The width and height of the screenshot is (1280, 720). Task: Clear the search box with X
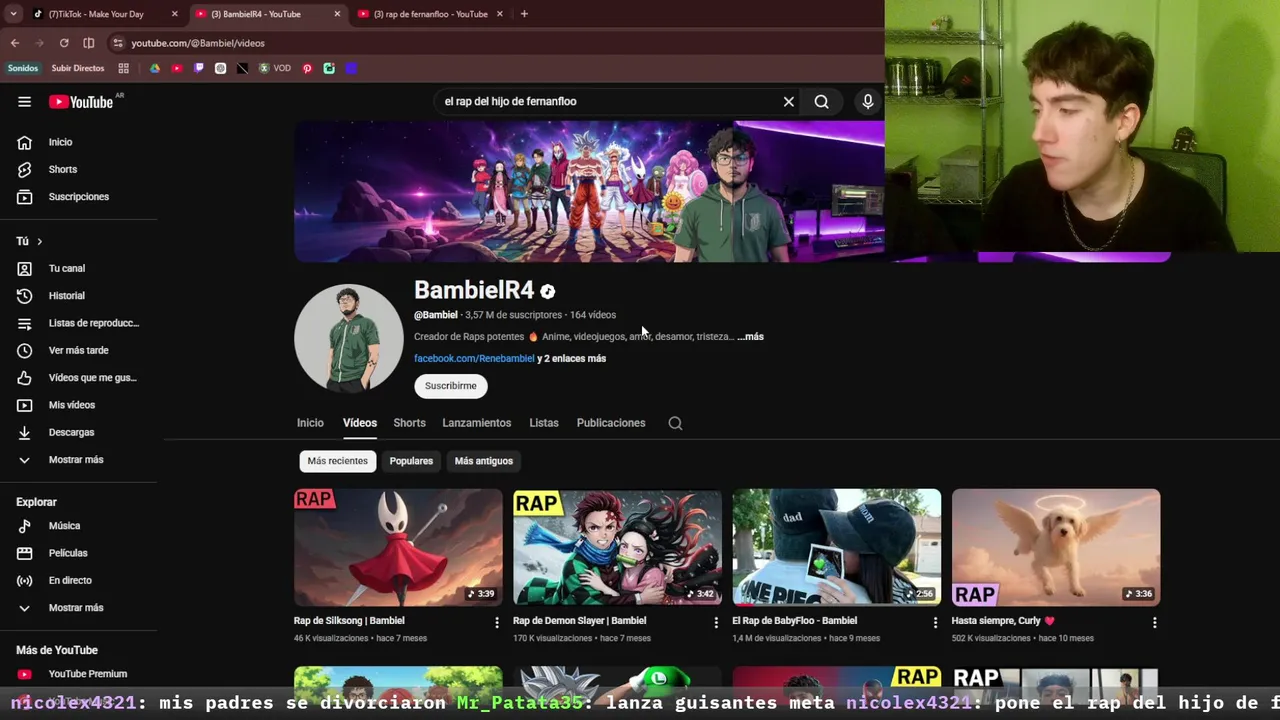pyautogui.click(x=789, y=101)
